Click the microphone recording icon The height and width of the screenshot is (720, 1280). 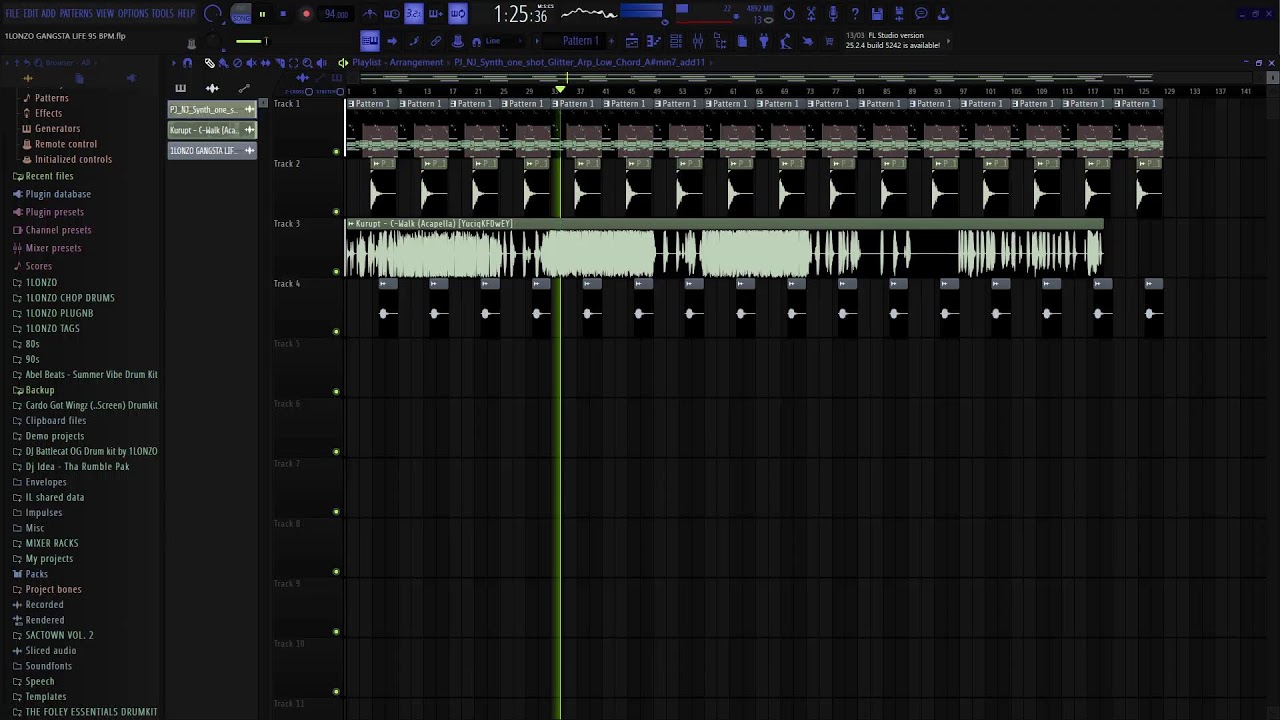833,14
